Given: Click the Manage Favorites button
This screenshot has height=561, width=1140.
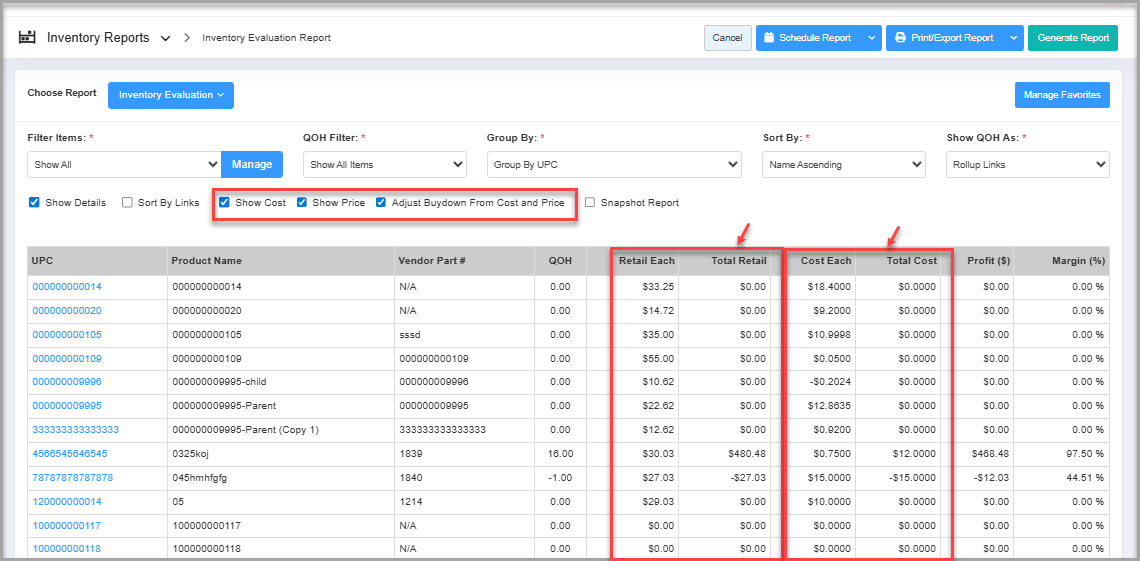Looking at the screenshot, I should pyautogui.click(x=1061, y=95).
